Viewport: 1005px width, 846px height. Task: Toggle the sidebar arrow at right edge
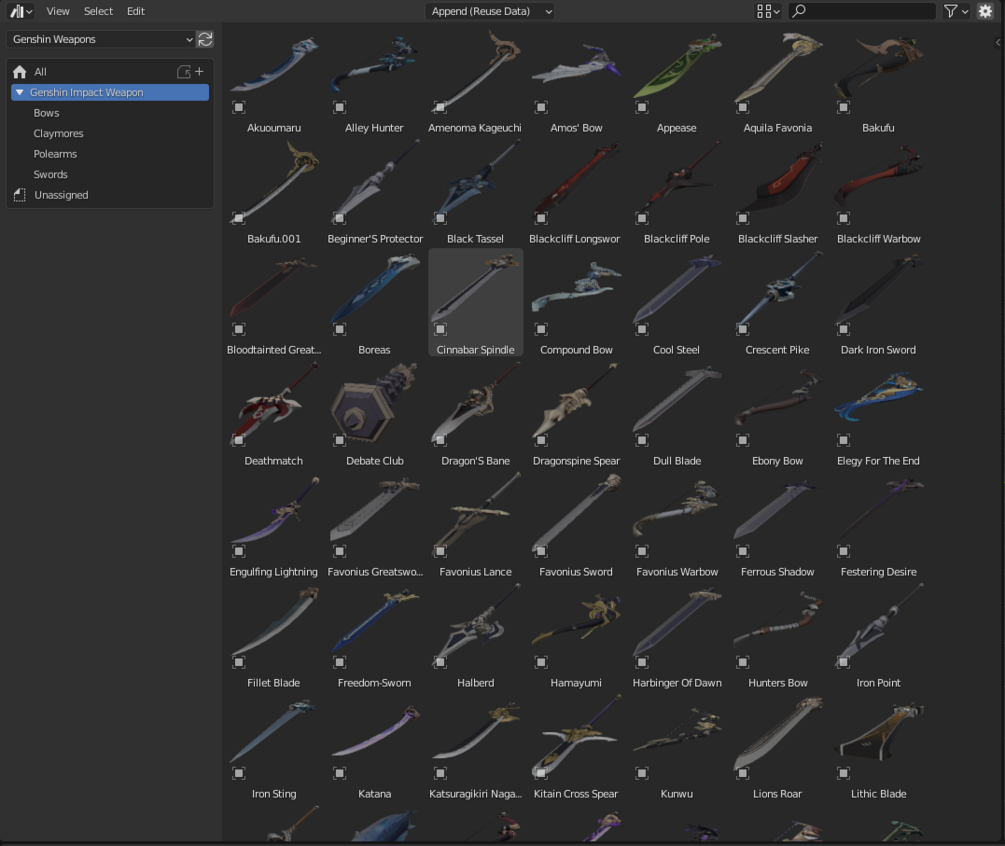click(x=998, y=42)
